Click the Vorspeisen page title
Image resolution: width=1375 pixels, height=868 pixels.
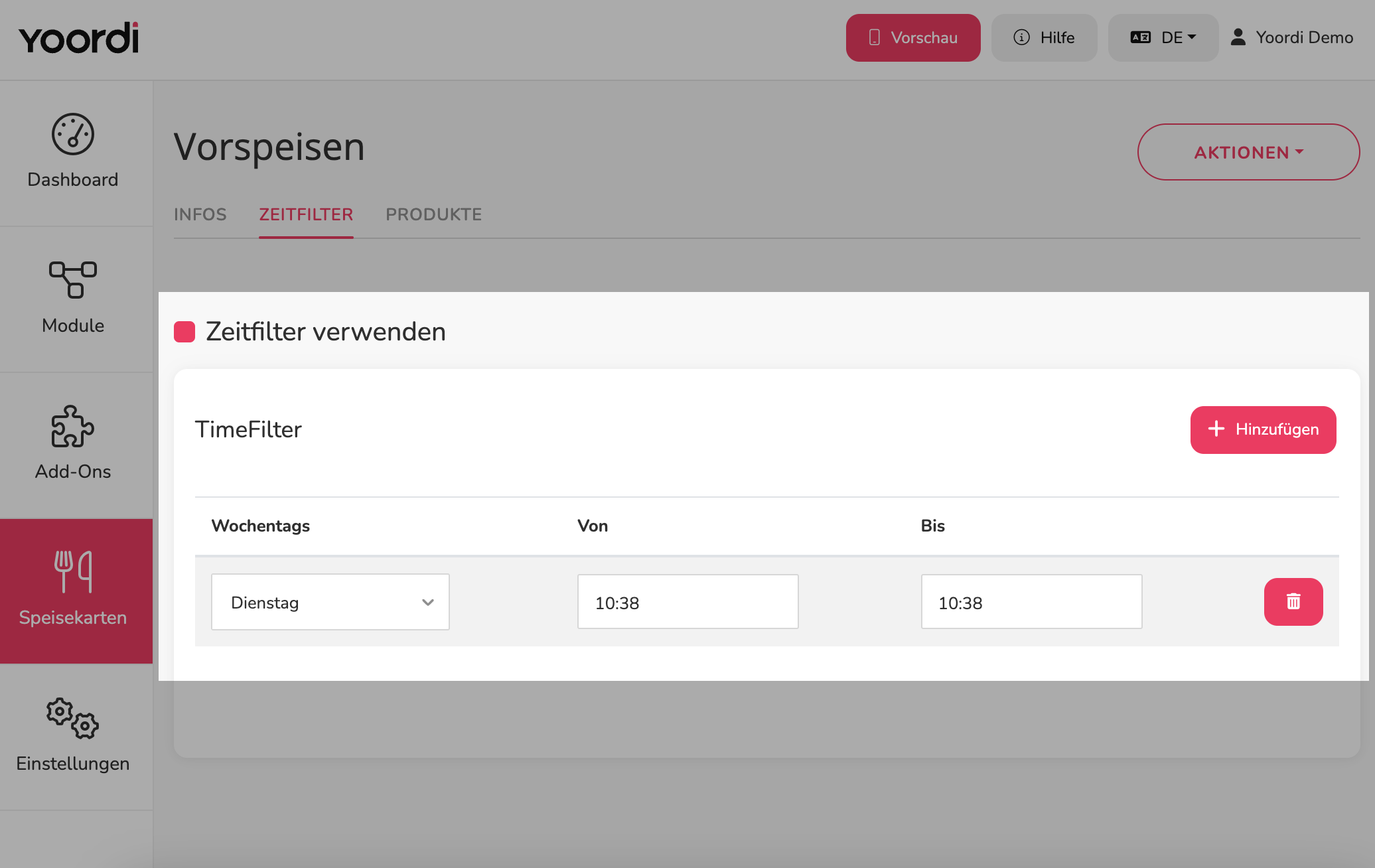(269, 147)
